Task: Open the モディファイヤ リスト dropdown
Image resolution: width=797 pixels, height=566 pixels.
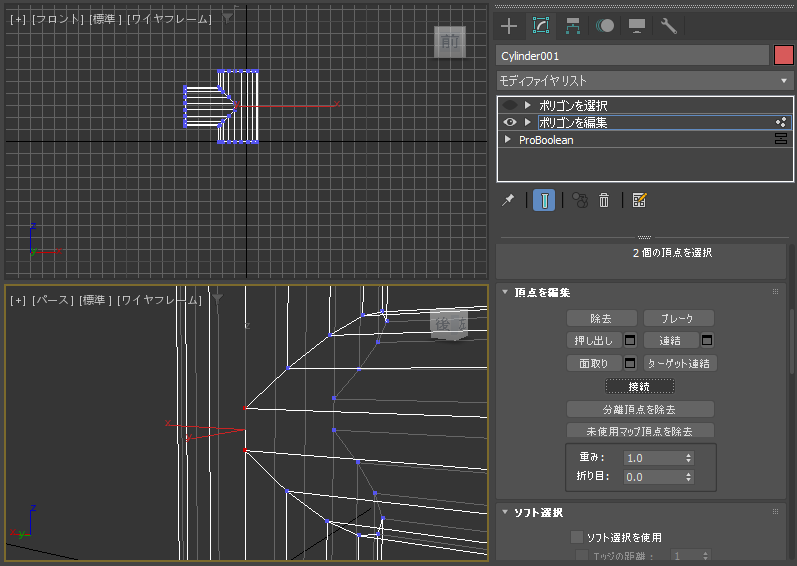Action: (x=645, y=80)
